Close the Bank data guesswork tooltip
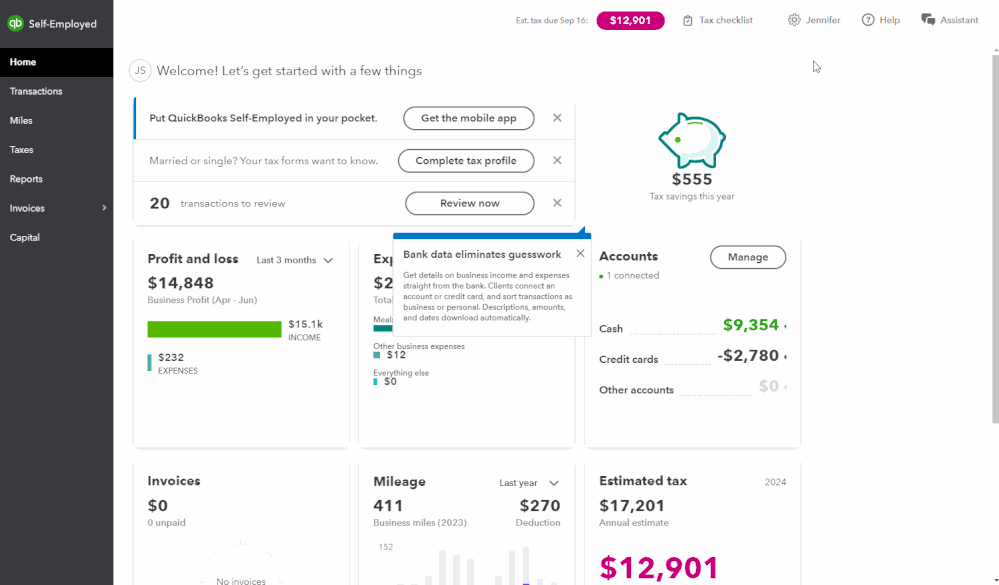This screenshot has width=999, height=585. [x=580, y=254]
